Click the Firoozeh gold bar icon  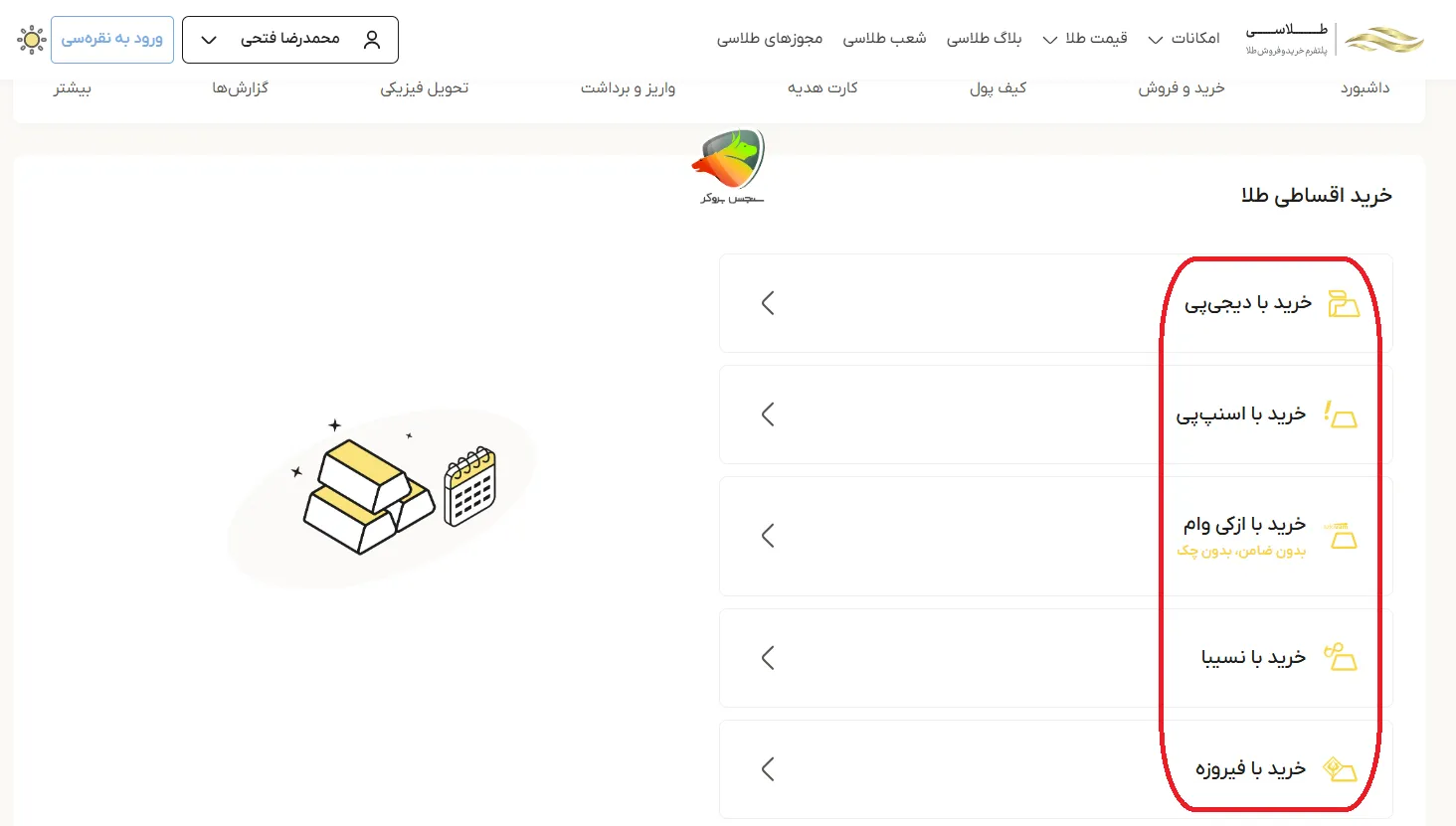[1341, 767]
